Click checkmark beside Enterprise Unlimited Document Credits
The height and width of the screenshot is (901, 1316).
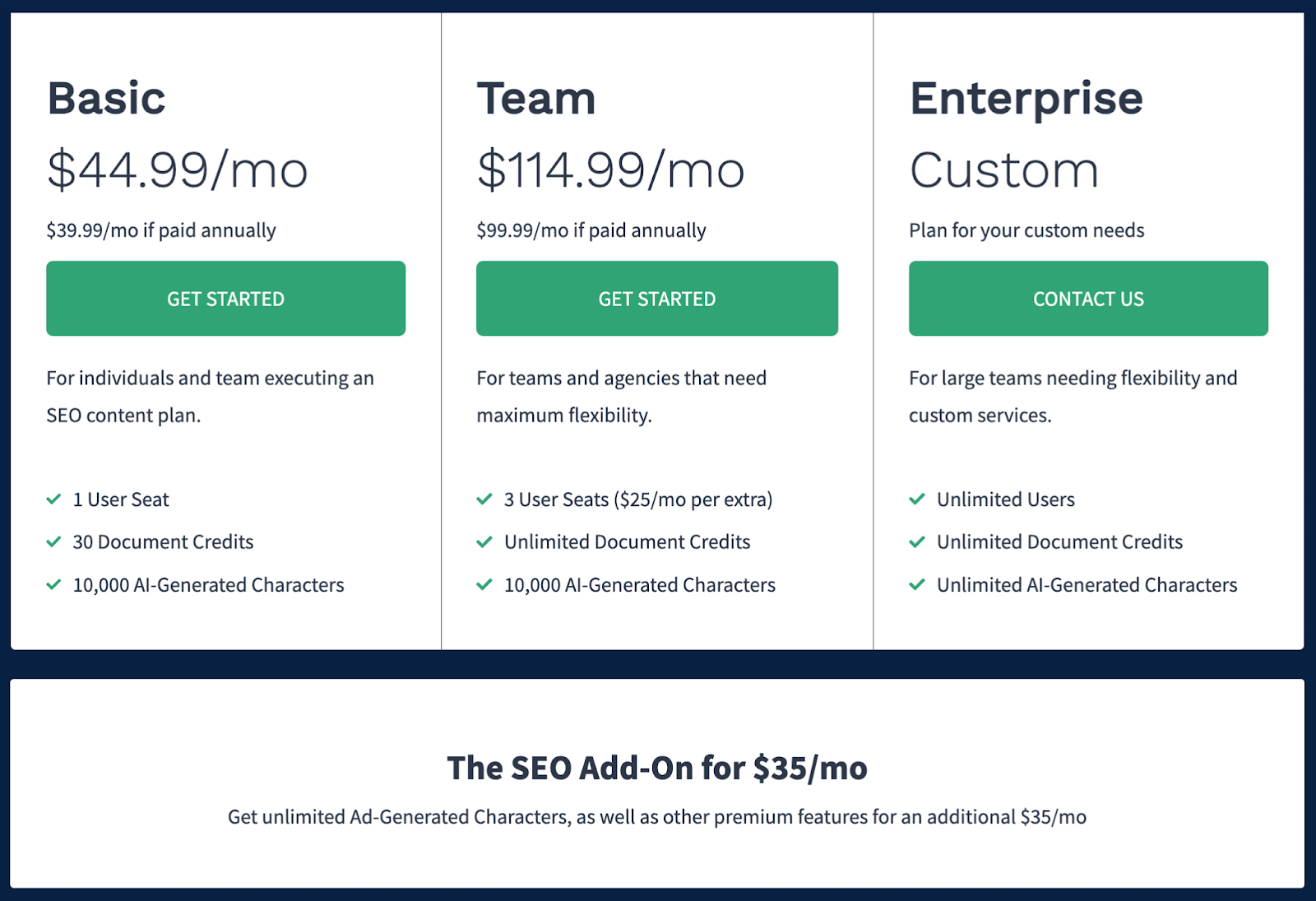tap(917, 541)
